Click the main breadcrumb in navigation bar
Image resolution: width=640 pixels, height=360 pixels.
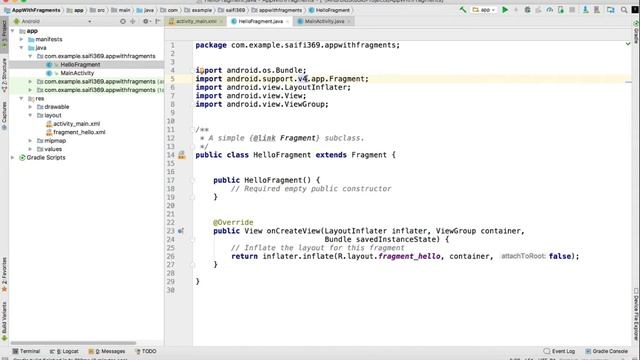coord(121,10)
